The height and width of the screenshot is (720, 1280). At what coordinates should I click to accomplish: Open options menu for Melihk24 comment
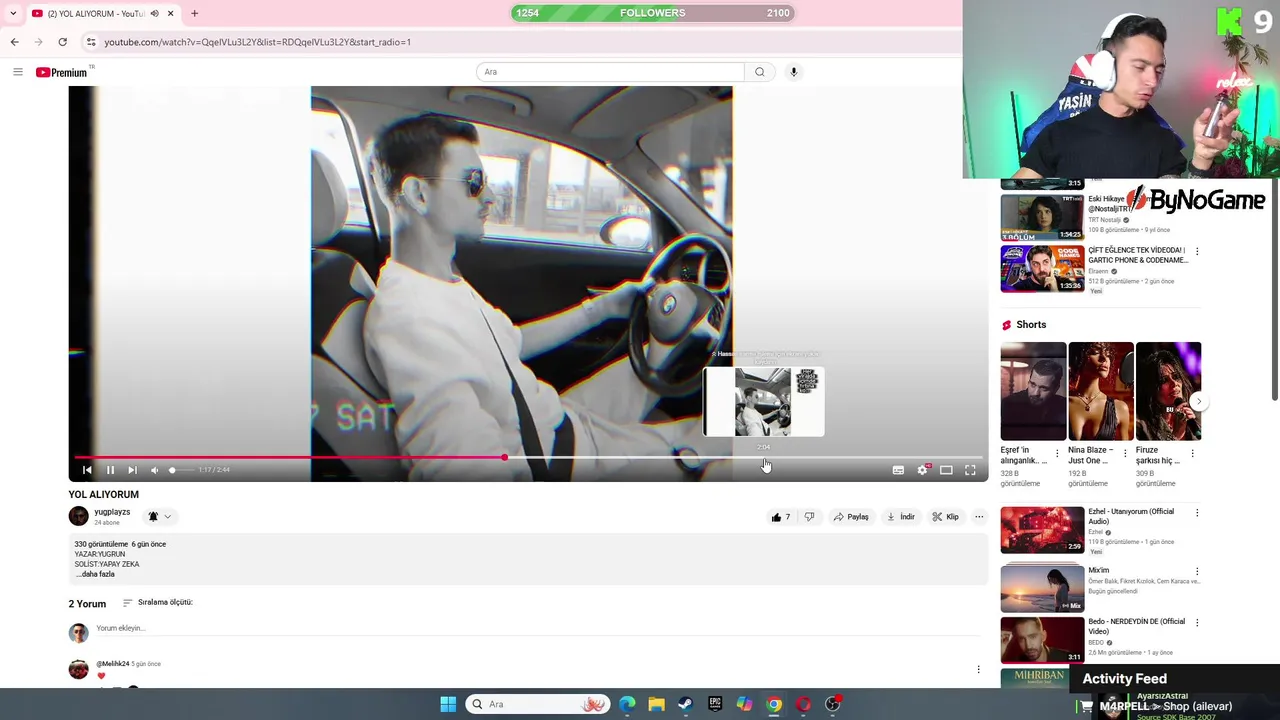(x=978, y=669)
